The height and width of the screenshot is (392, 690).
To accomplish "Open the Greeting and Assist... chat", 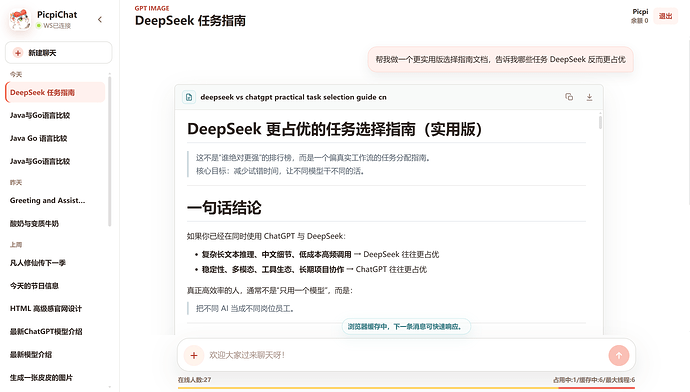I will click(55, 201).
